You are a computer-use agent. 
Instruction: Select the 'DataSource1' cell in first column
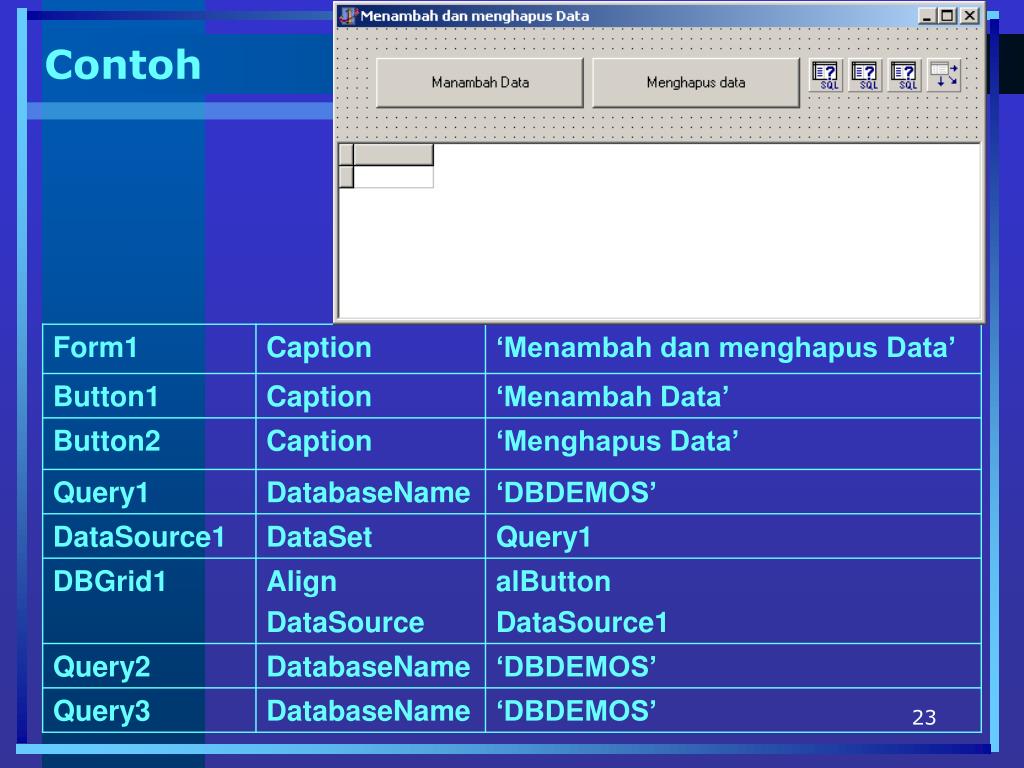[149, 536]
